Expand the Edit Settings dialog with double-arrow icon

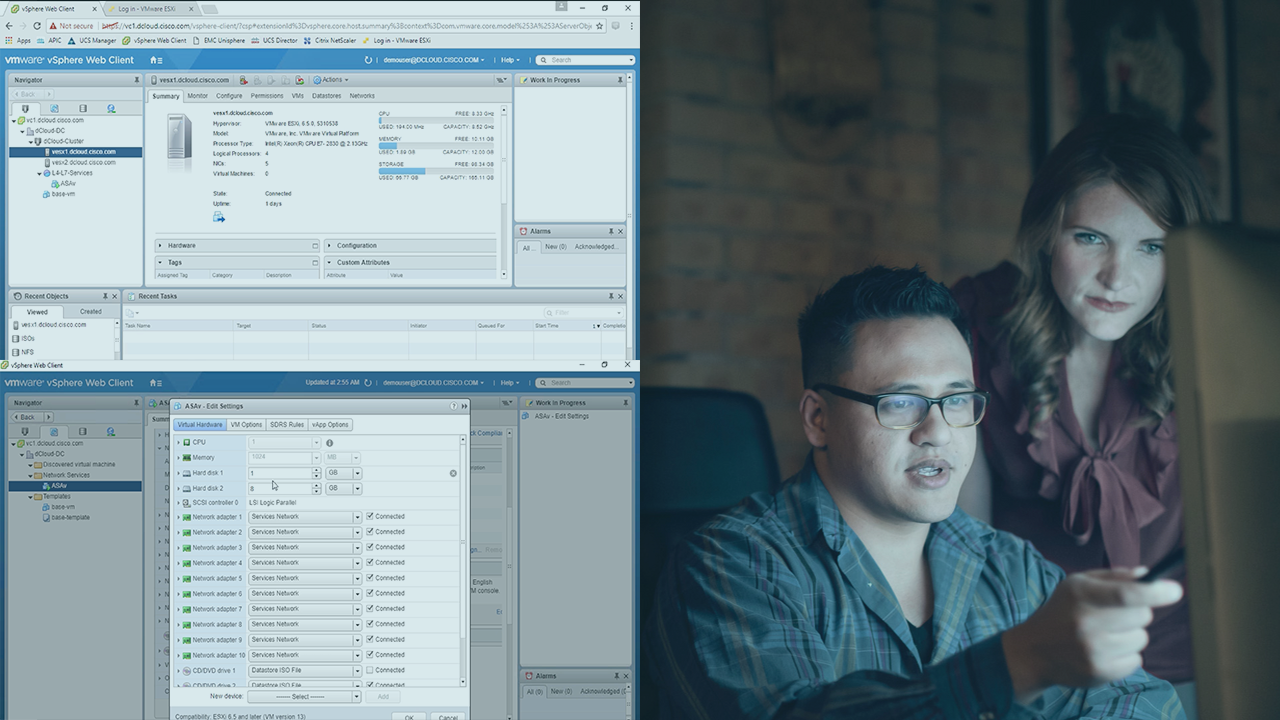click(464, 406)
